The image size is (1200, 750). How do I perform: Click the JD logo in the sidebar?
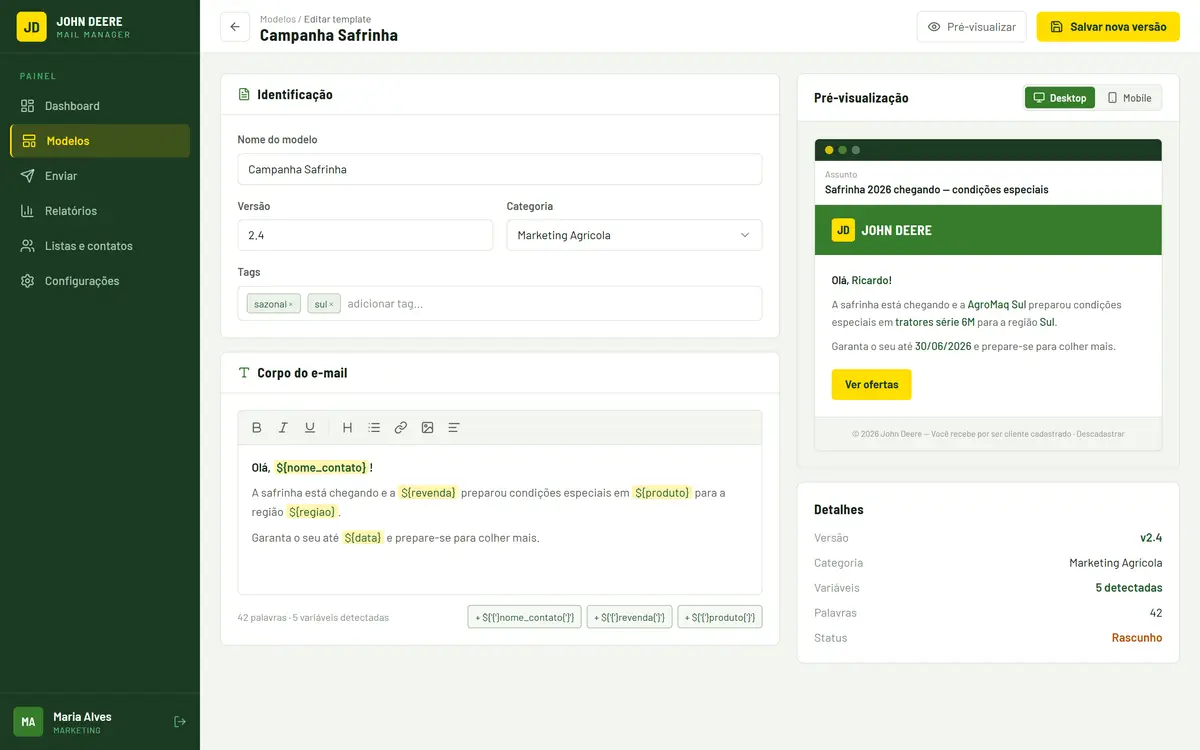pos(31,27)
